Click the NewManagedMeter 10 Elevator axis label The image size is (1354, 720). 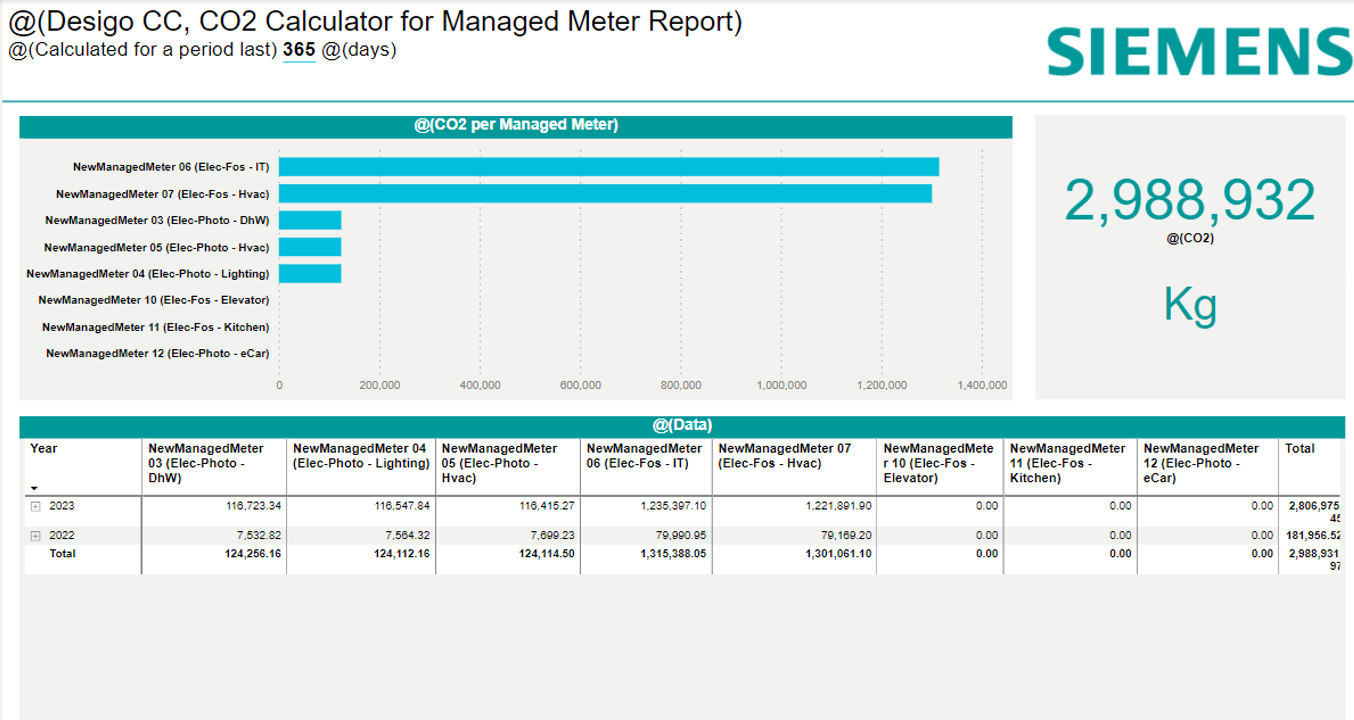pyautogui.click(x=153, y=300)
